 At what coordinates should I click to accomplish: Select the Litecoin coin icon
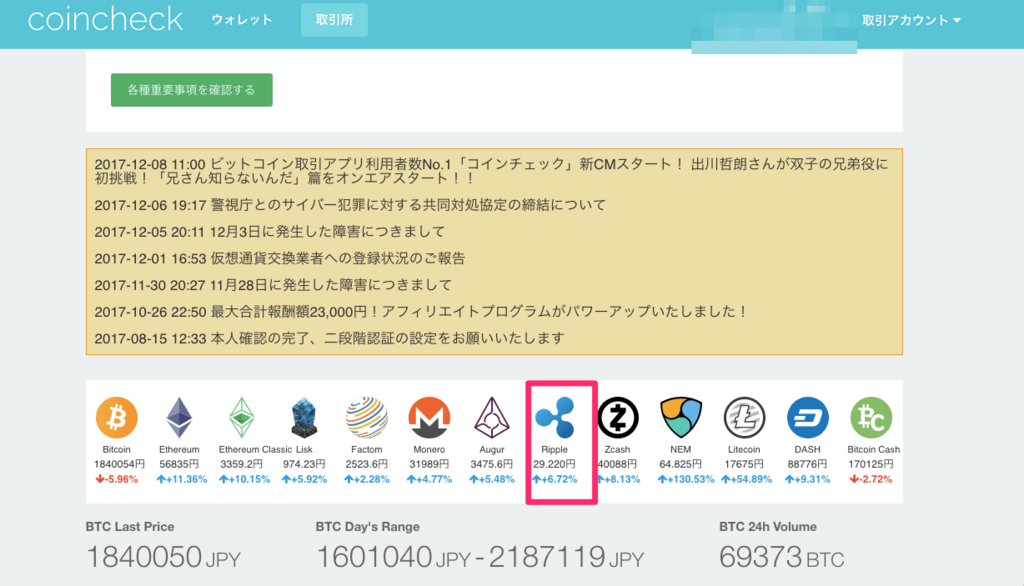(744, 418)
